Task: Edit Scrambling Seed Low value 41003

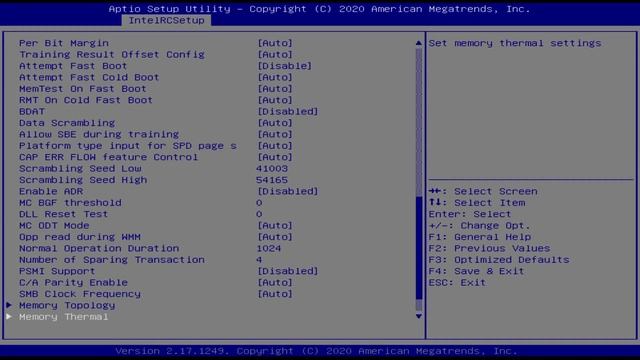Action: tap(272, 169)
